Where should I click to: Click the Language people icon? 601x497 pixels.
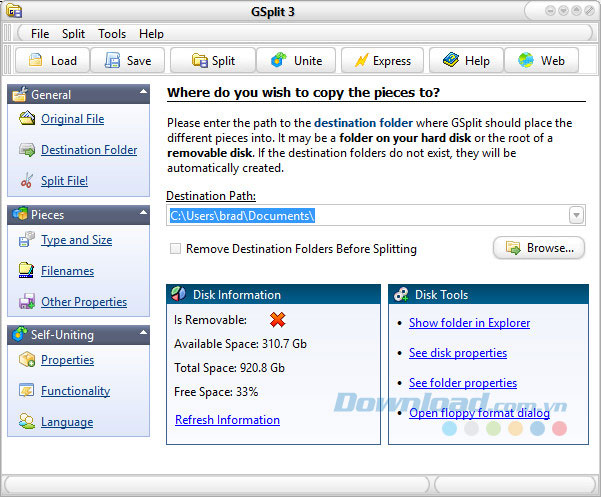[27, 422]
